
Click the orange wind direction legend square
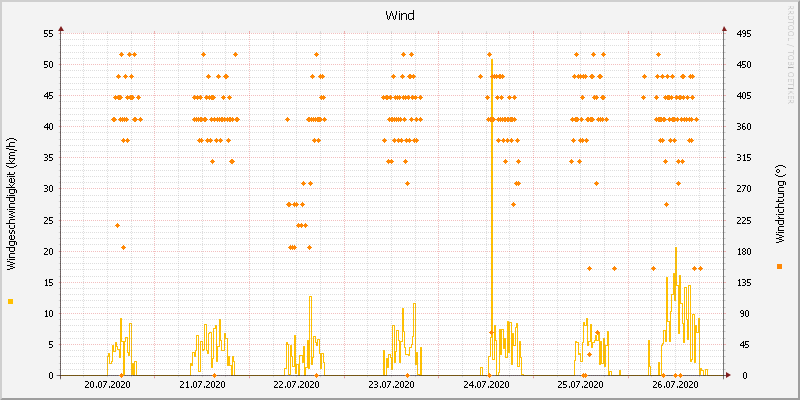click(779, 266)
